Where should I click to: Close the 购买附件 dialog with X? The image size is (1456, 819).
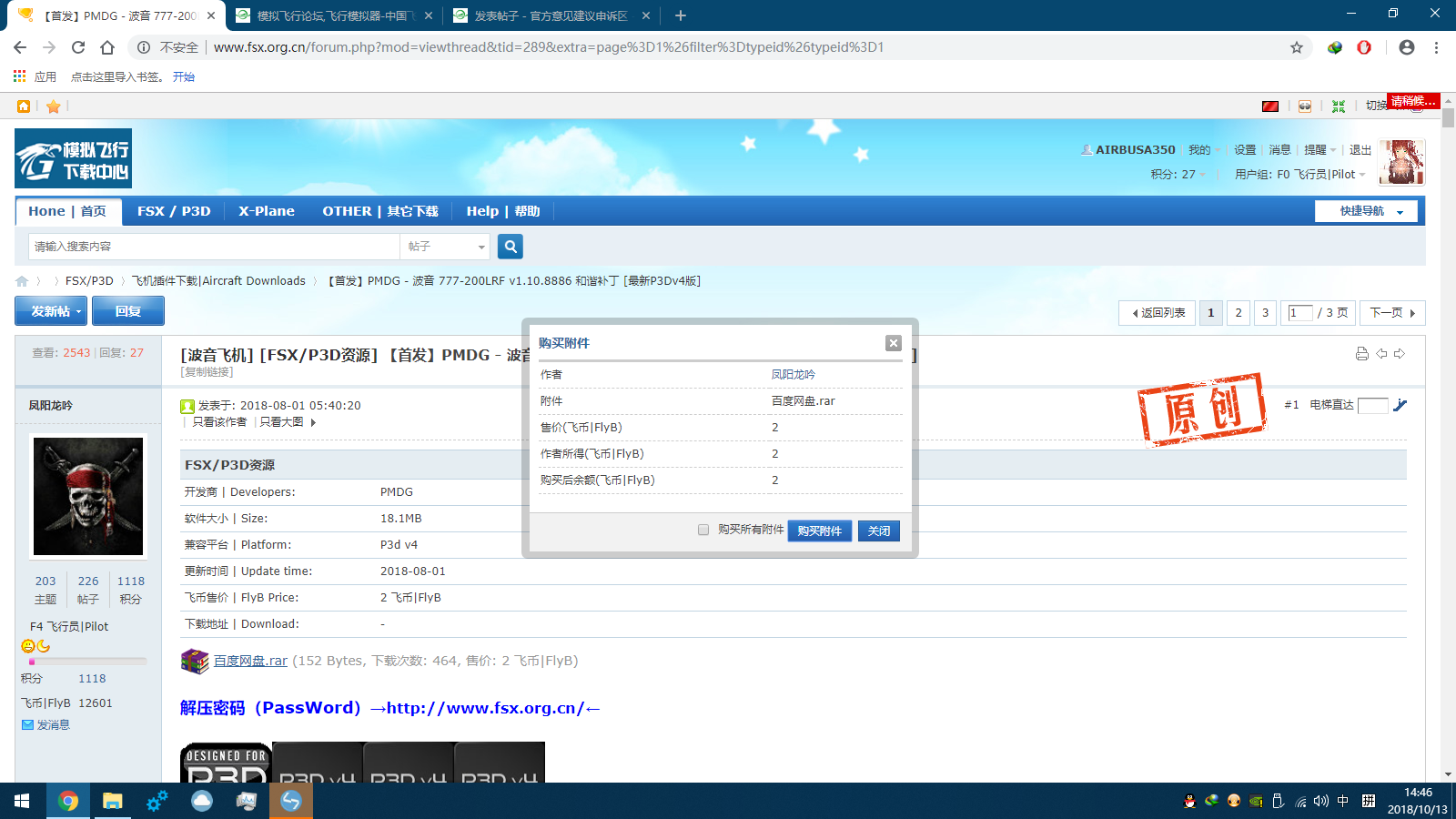coord(894,343)
